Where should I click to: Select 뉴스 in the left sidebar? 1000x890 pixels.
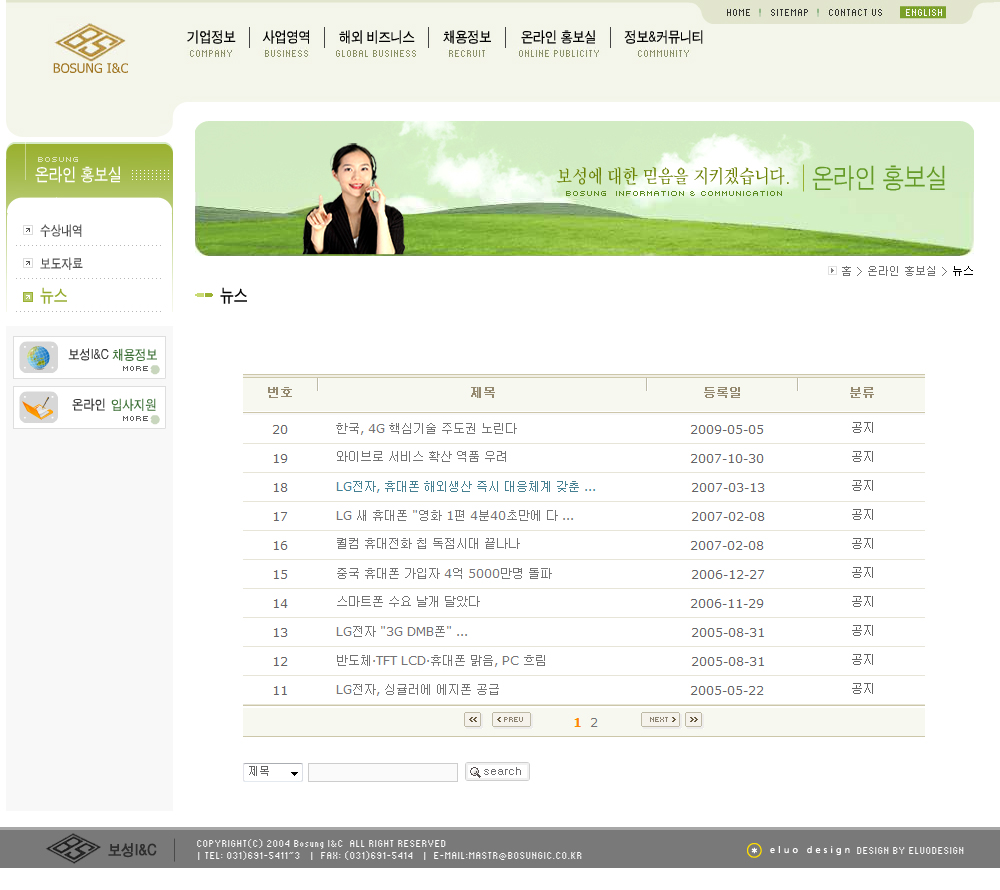[53, 296]
